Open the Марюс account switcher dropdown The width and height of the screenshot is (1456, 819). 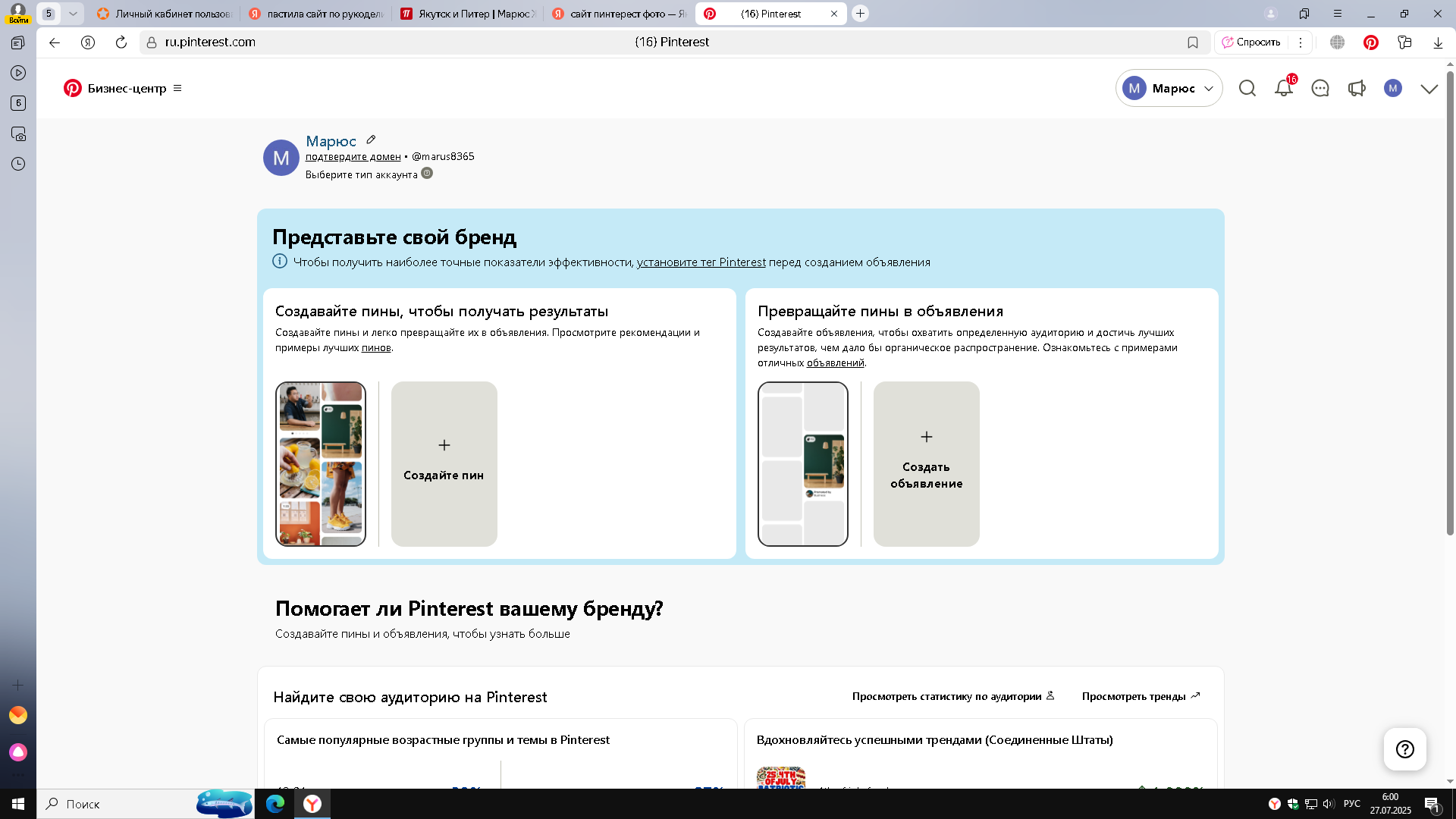click(x=1169, y=89)
